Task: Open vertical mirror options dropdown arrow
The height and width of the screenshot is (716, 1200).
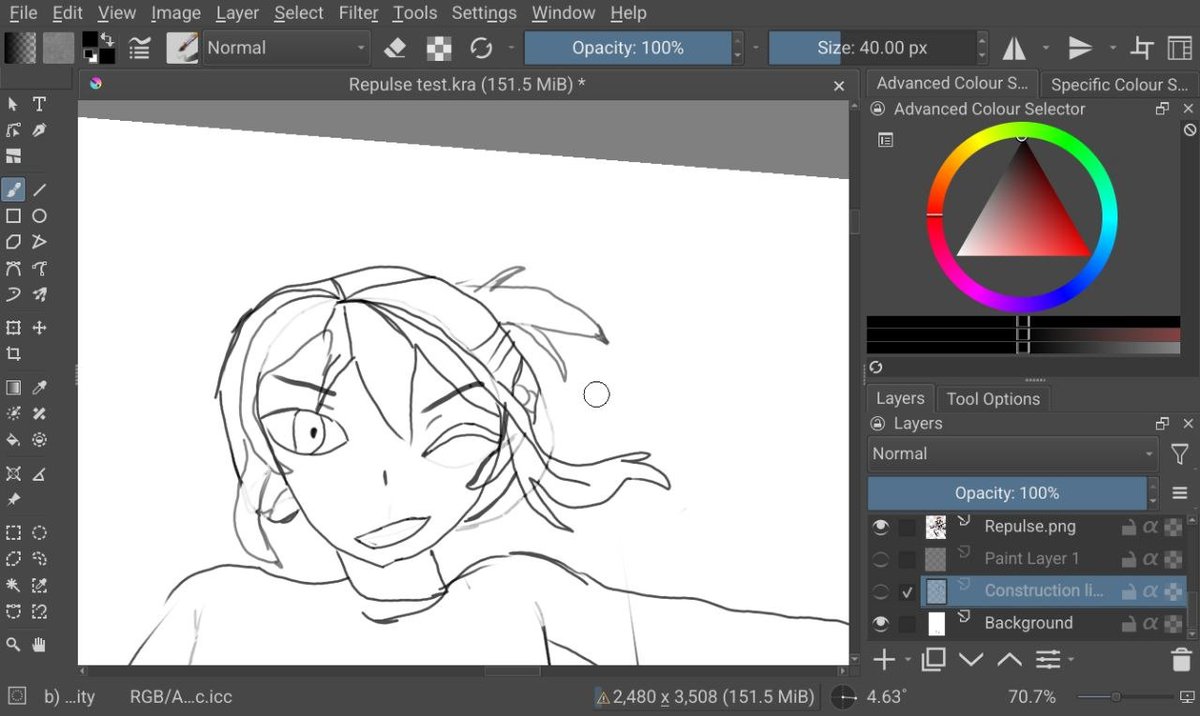Action: click(1112, 47)
